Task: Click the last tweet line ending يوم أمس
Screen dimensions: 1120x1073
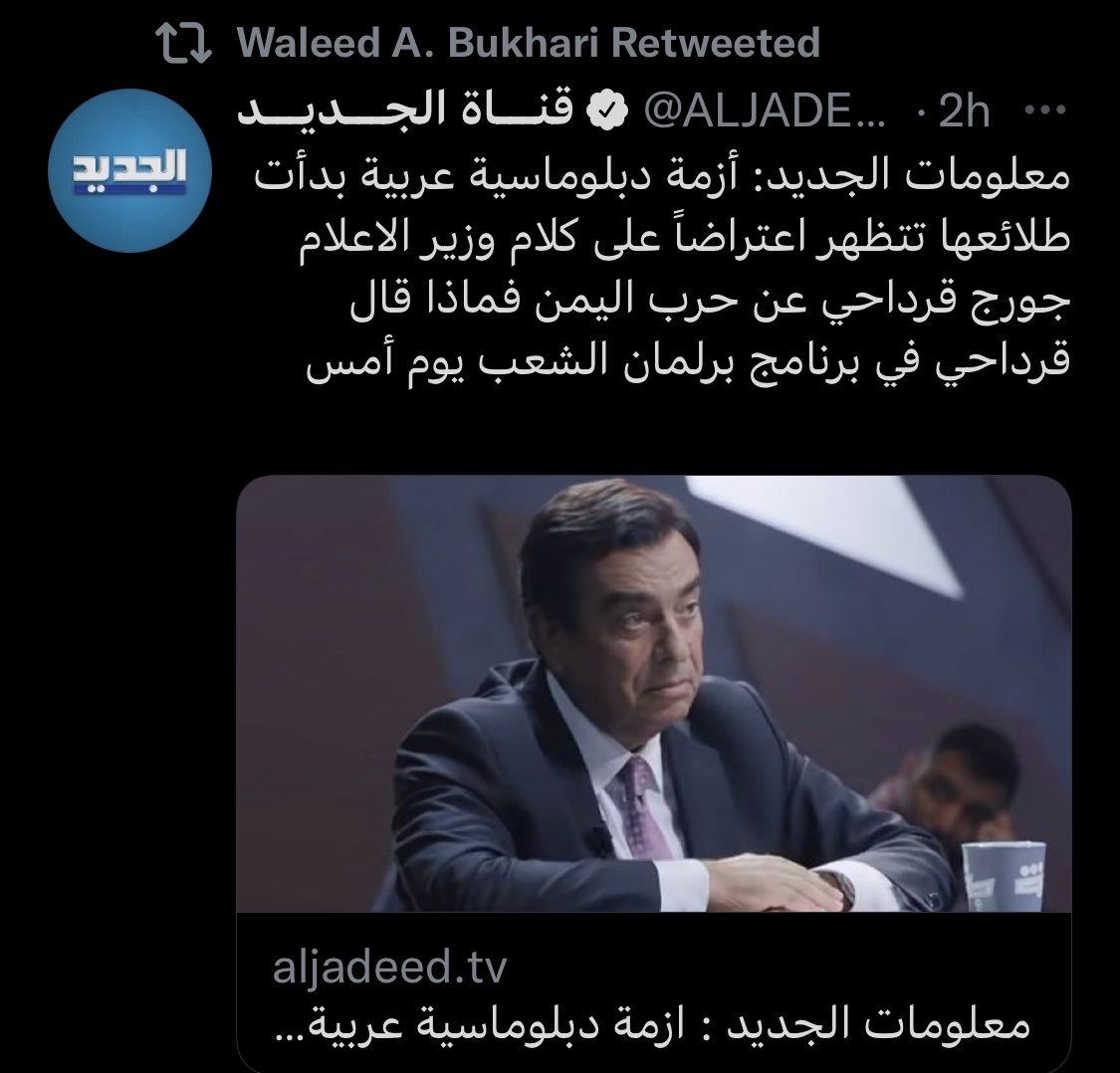Action: pos(688,360)
